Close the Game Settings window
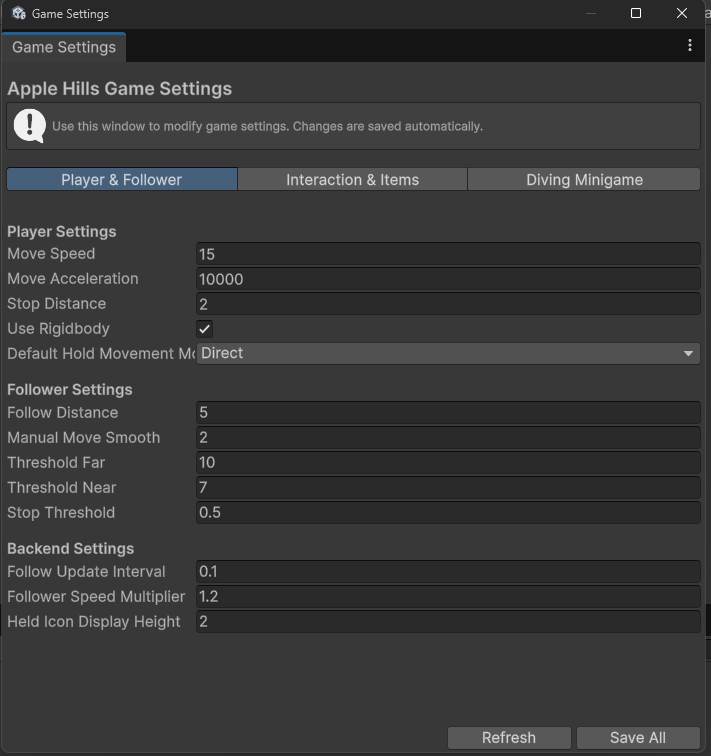 [x=682, y=14]
